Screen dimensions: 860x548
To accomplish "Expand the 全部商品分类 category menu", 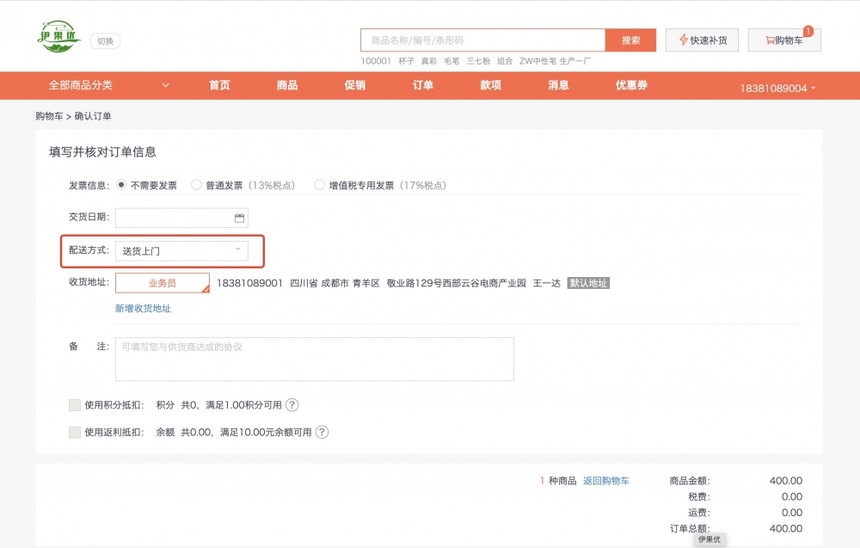I will [x=108, y=86].
